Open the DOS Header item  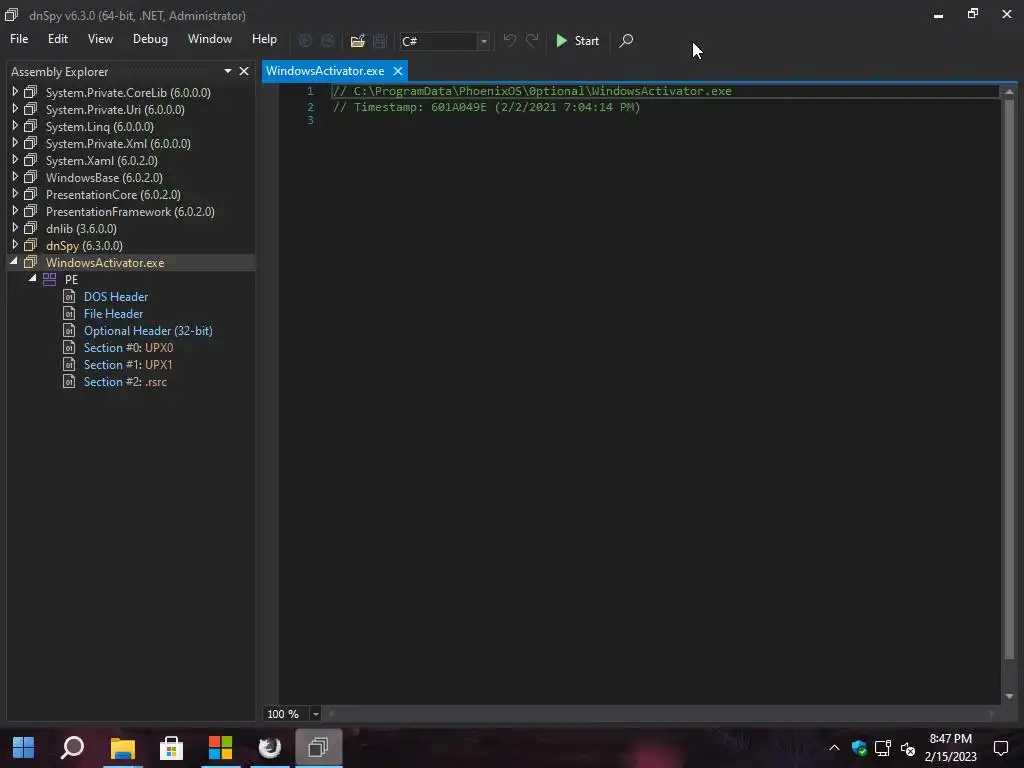116,296
